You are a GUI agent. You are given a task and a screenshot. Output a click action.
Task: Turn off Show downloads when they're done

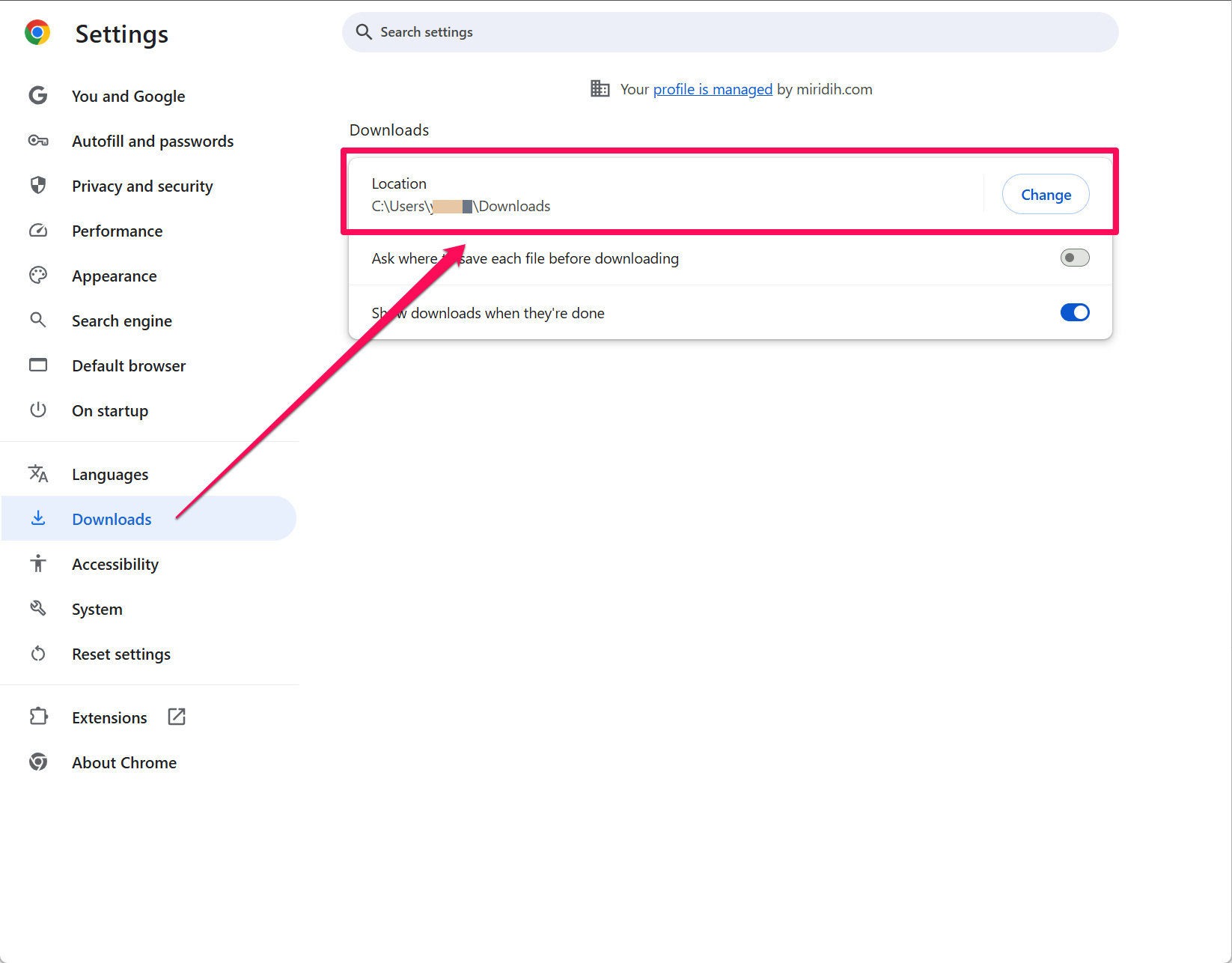point(1074,313)
